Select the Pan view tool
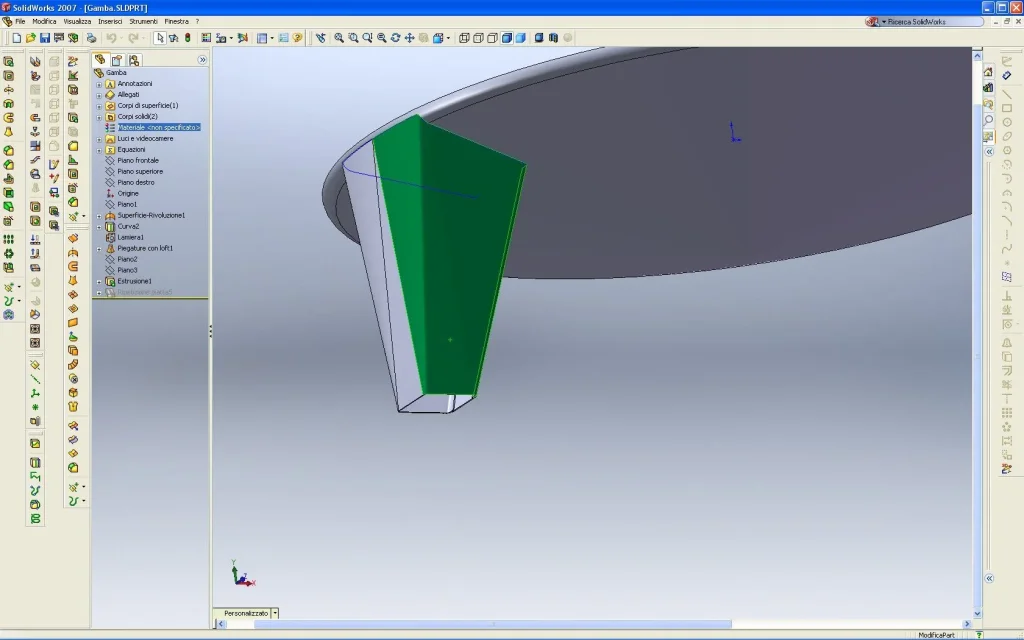Viewport: 1024px width, 640px height. coord(409,38)
